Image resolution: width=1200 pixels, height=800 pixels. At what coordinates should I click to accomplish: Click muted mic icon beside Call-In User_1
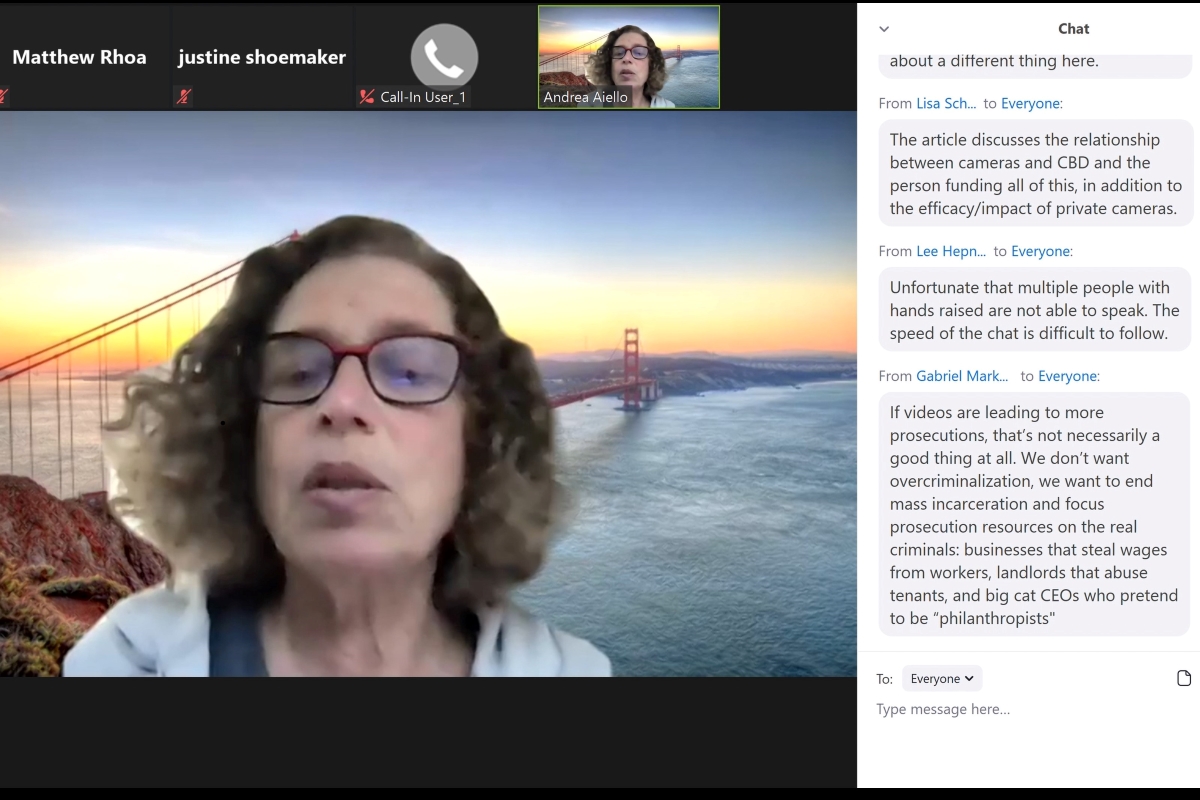367,97
